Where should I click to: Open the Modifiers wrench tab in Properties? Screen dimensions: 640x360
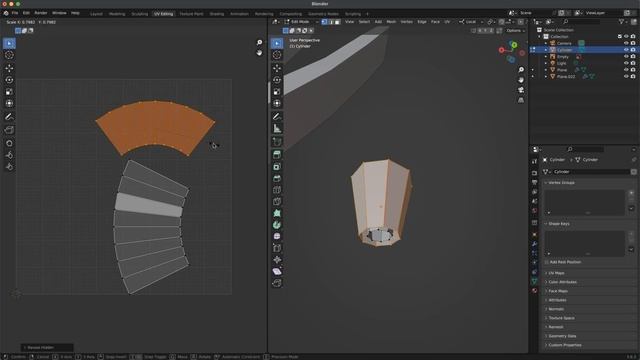click(534, 244)
